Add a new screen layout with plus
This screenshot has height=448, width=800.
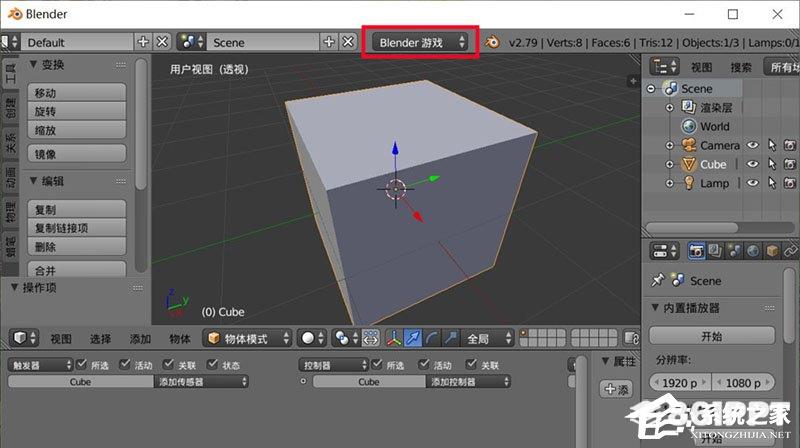(143, 42)
